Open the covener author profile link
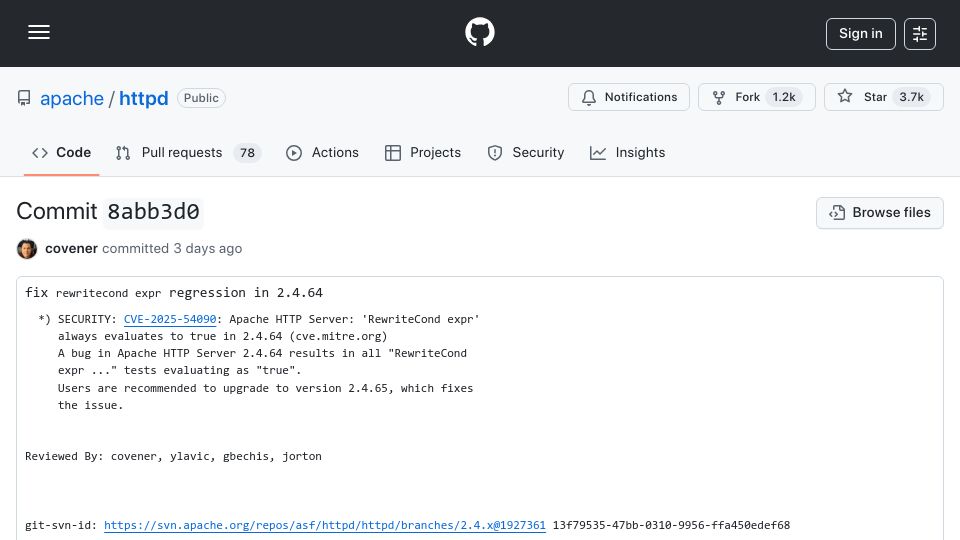Viewport: 960px width, 540px height. [x=72, y=249]
